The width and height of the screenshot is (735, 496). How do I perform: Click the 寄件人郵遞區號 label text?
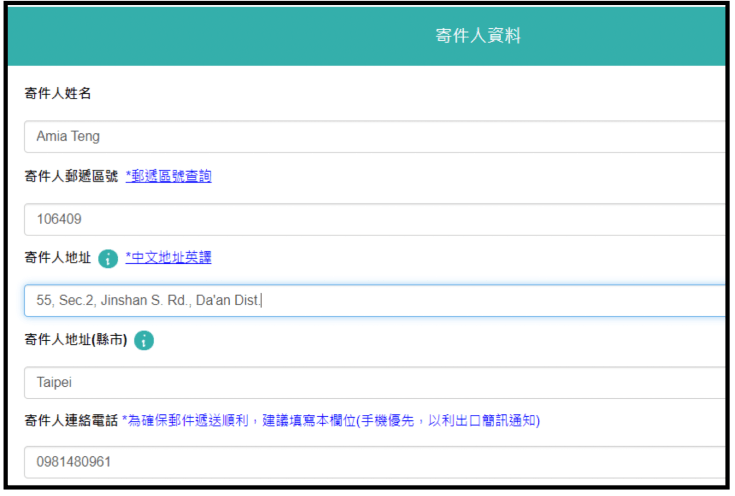coord(71,176)
